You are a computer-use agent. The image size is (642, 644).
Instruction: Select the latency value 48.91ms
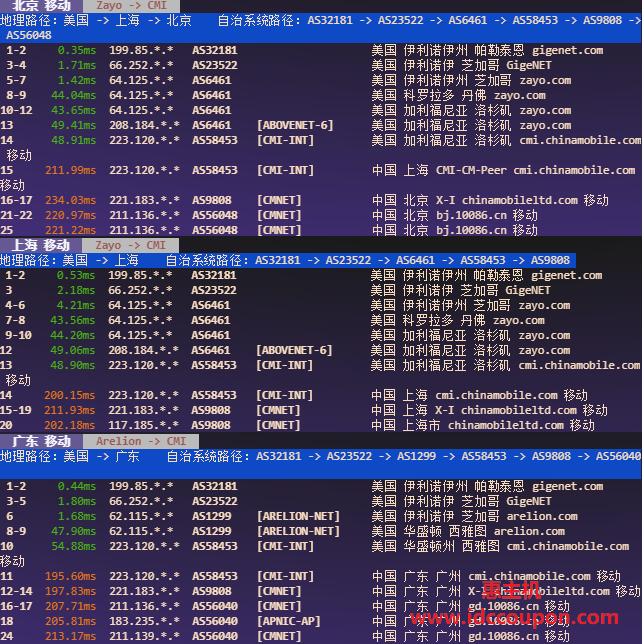(x=74, y=140)
